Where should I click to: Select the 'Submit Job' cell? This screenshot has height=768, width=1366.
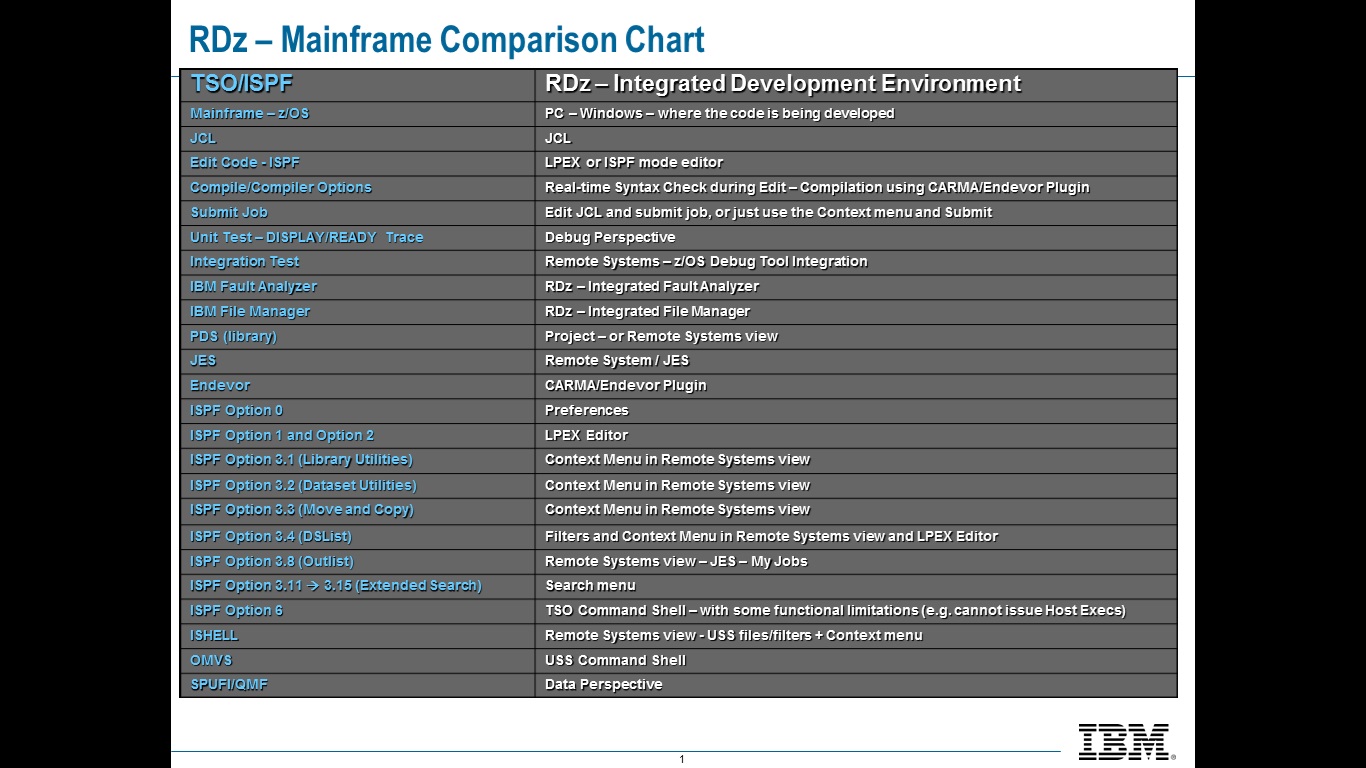point(358,212)
